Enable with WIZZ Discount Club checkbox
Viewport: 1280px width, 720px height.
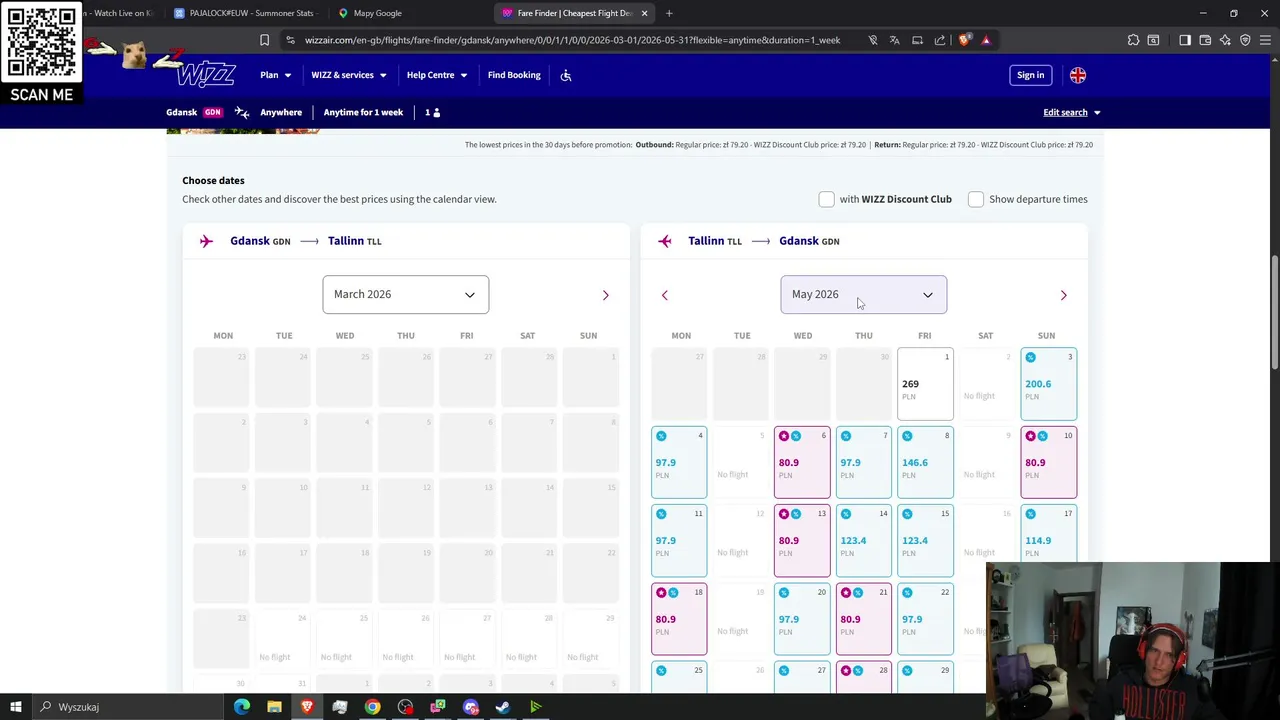pyautogui.click(x=826, y=199)
